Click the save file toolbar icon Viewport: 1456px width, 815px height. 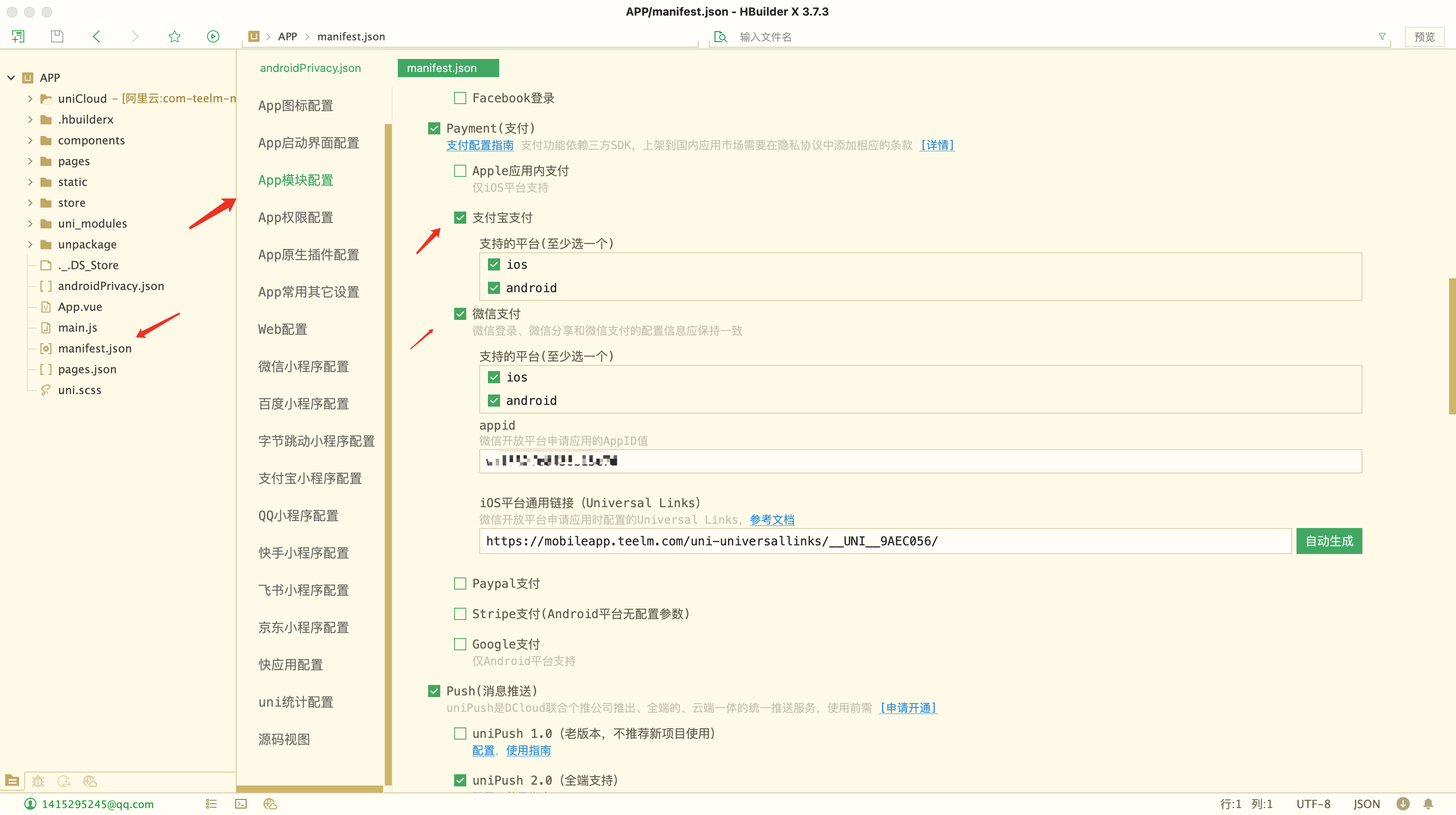[57, 37]
